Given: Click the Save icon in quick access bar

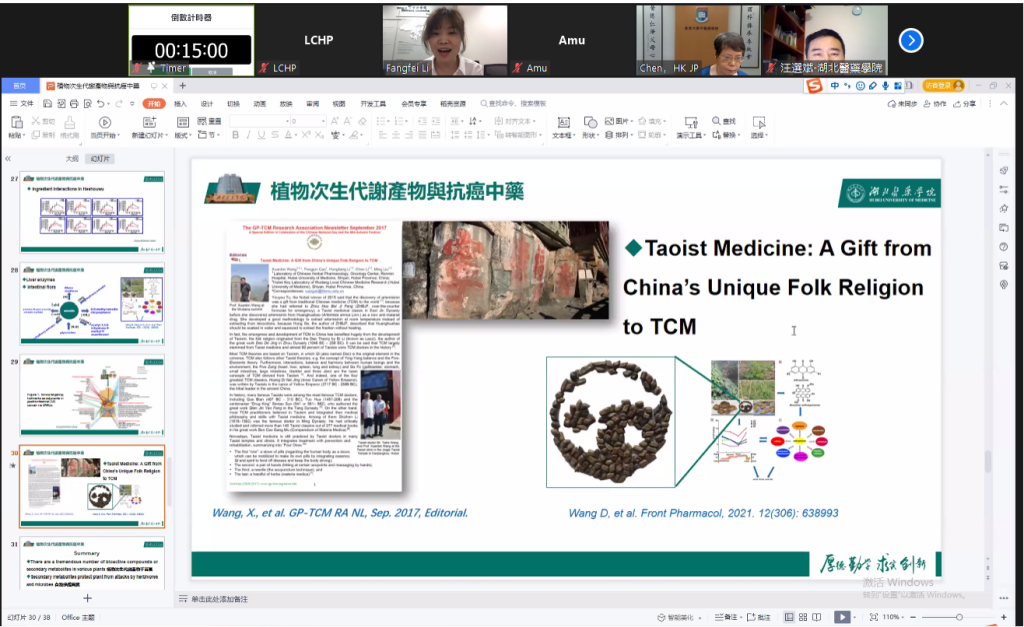Looking at the screenshot, I should click(48, 104).
